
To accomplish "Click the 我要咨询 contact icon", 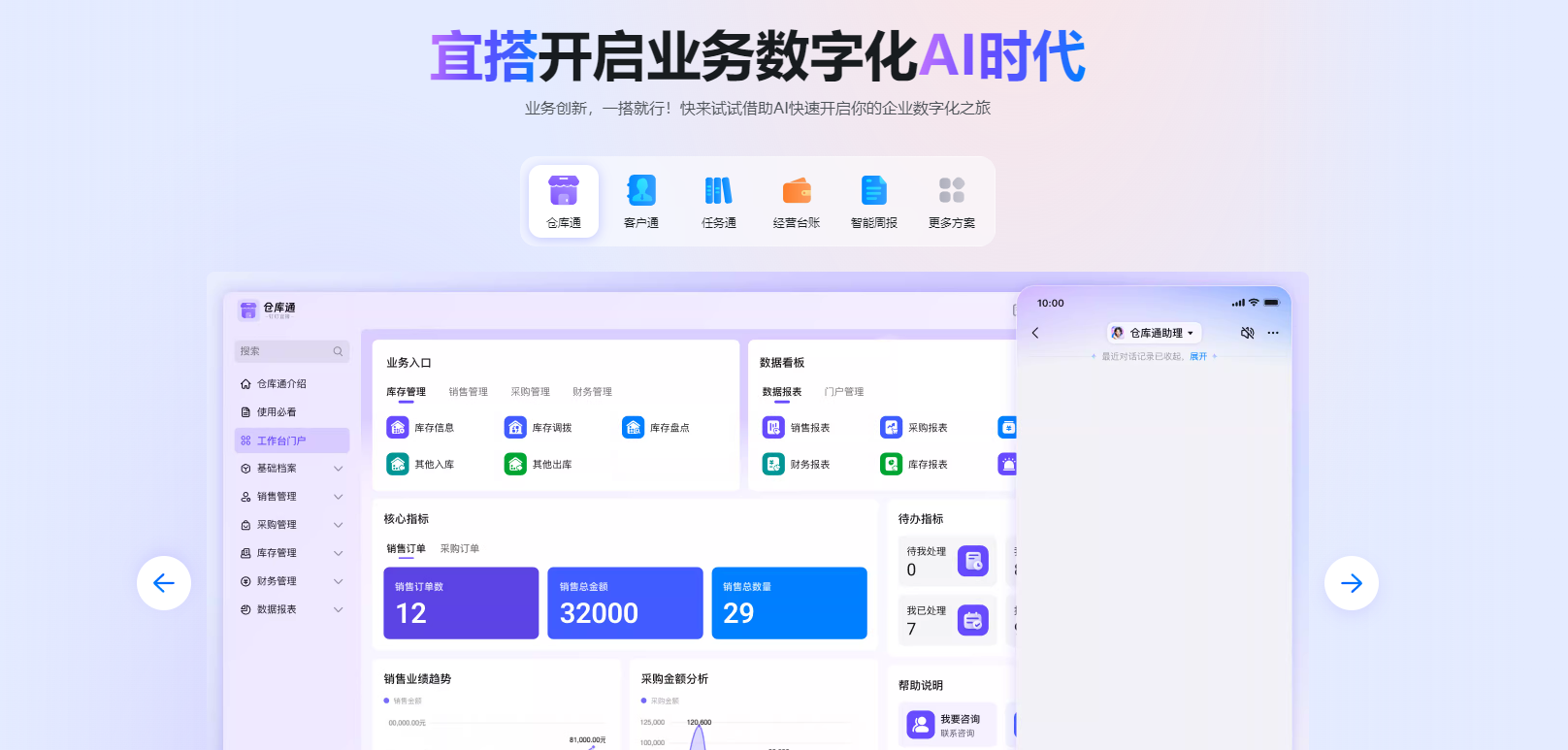I will pyautogui.click(x=921, y=725).
